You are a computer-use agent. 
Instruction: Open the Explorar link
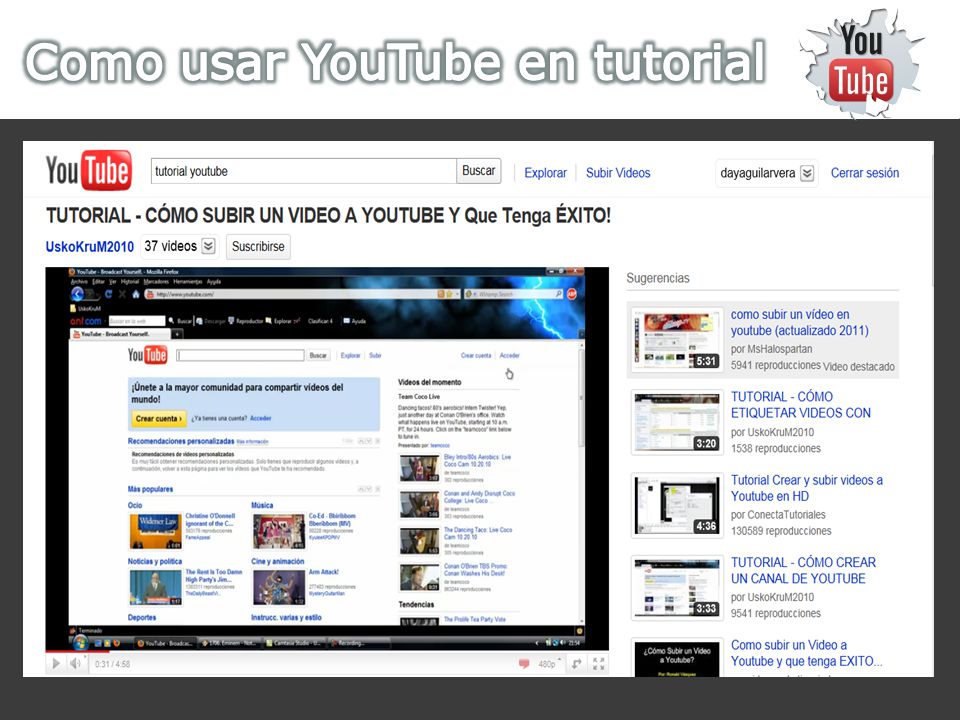546,173
